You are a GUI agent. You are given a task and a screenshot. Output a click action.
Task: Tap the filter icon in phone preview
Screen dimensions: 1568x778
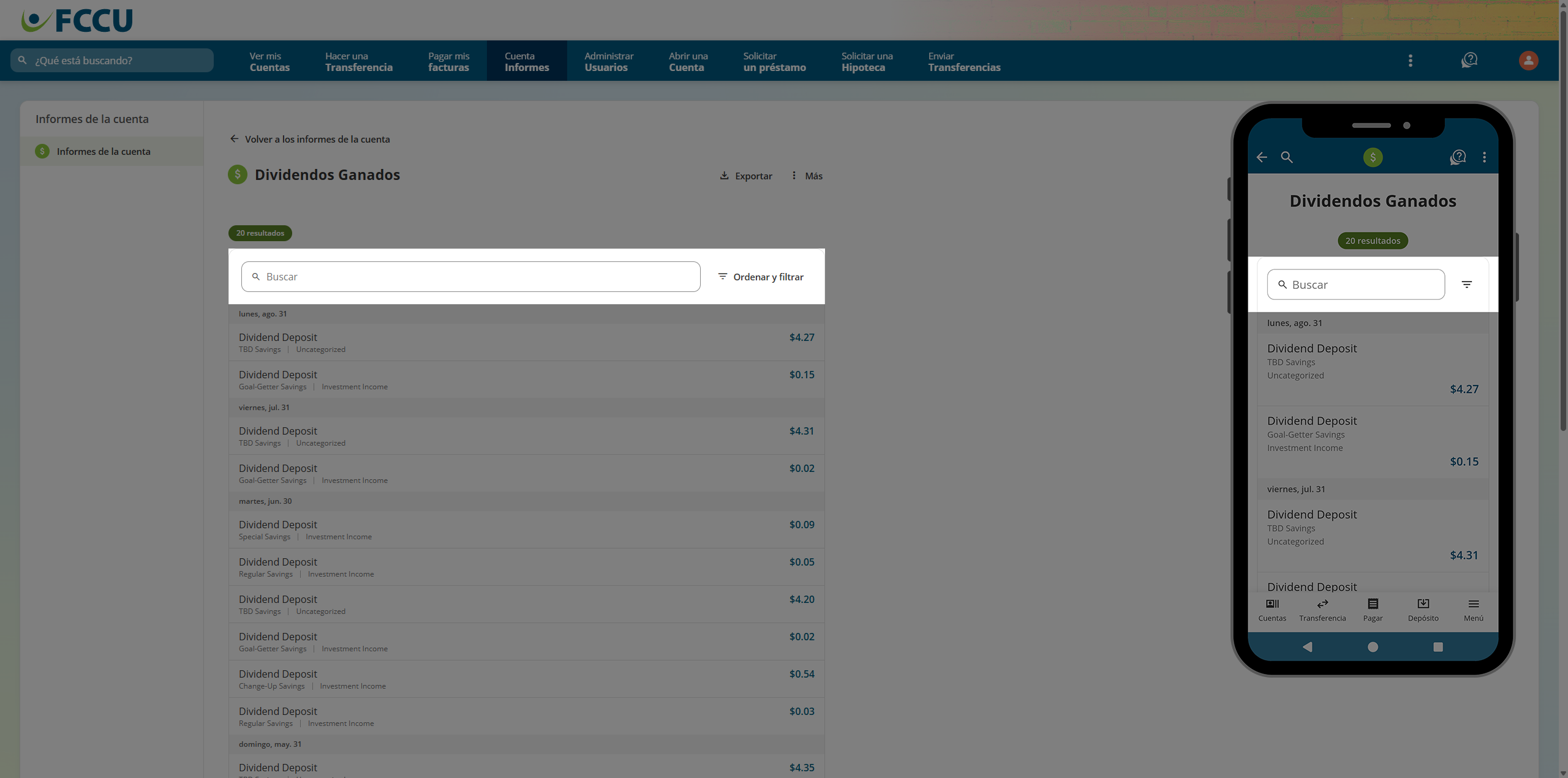1467,285
